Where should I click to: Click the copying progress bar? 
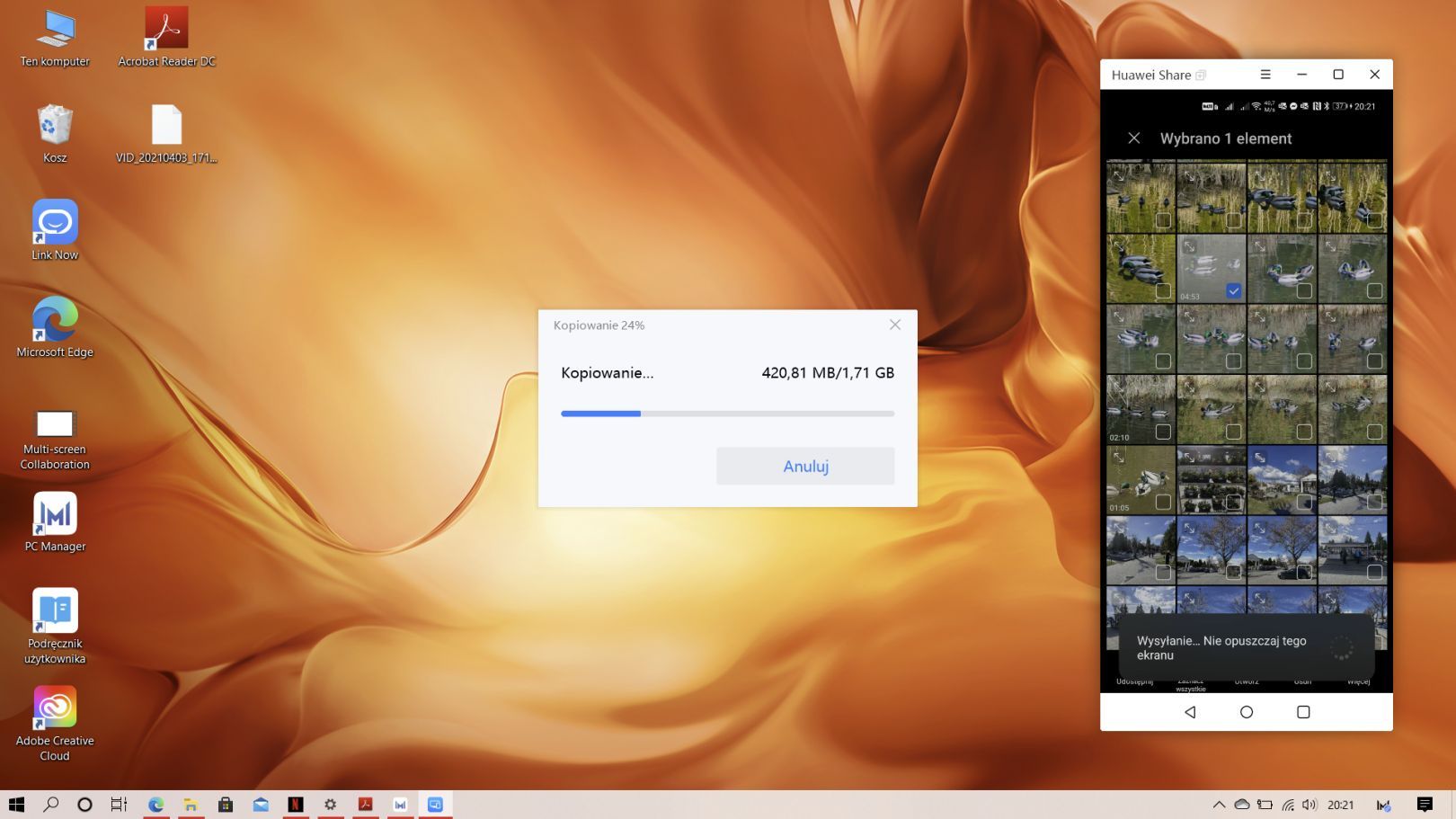(x=728, y=414)
